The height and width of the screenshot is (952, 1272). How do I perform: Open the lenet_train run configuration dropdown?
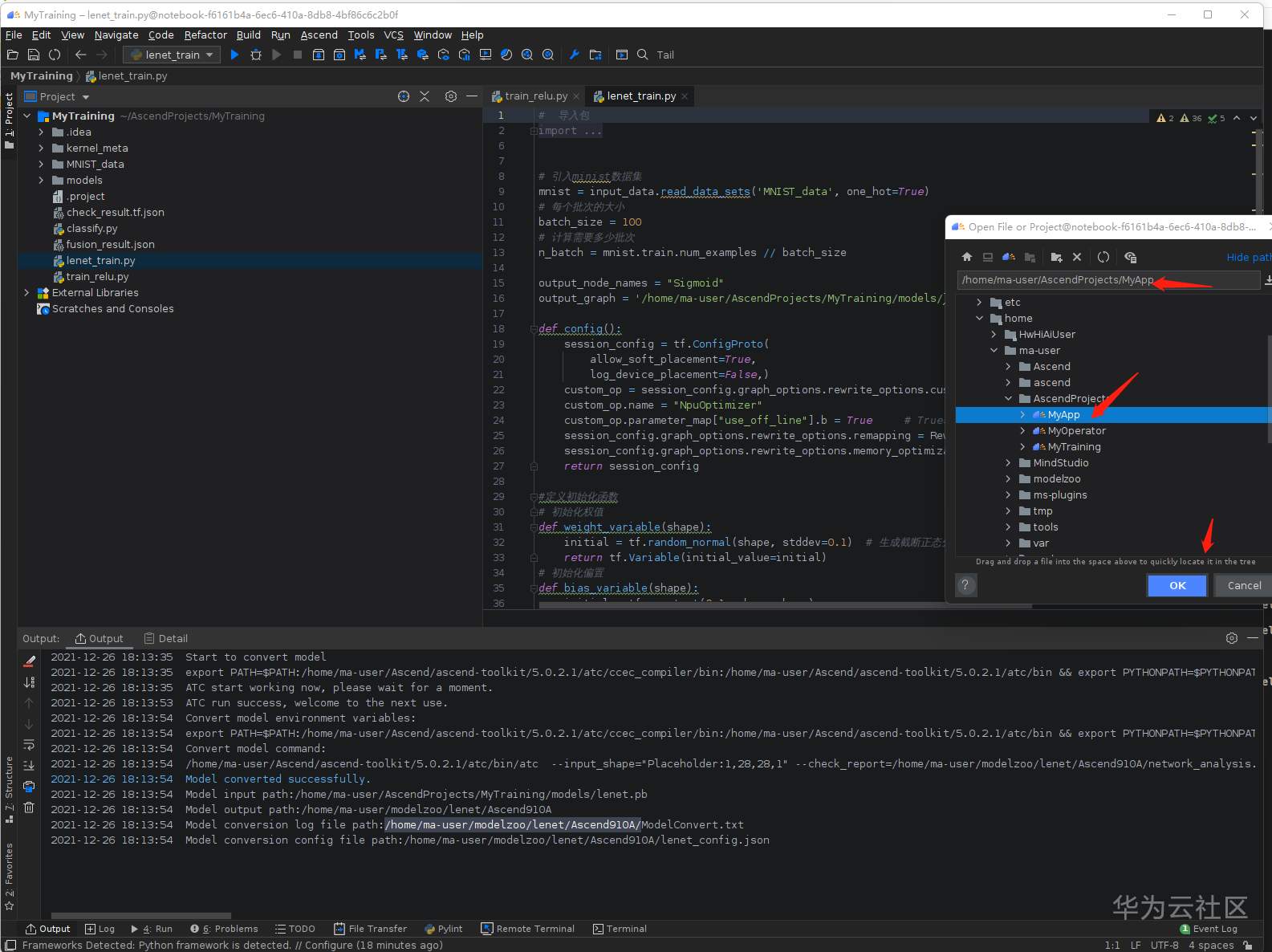click(172, 55)
